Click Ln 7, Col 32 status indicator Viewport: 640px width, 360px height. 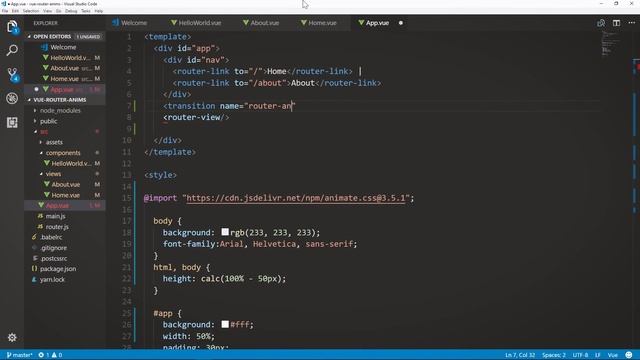(x=520, y=355)
